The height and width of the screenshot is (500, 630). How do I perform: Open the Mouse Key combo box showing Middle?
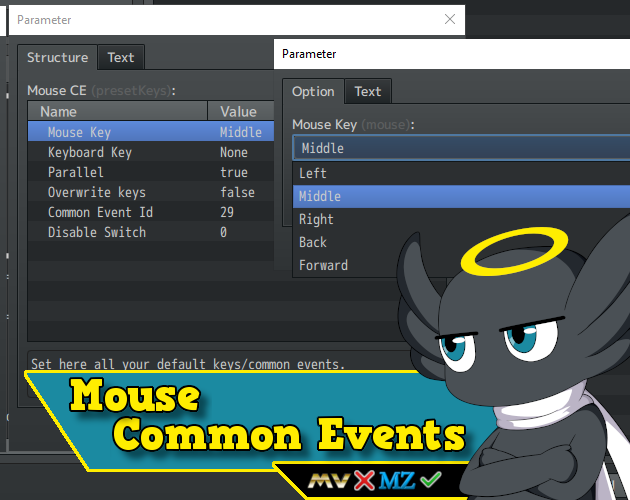pyautogui.click(x=461, y=148)
